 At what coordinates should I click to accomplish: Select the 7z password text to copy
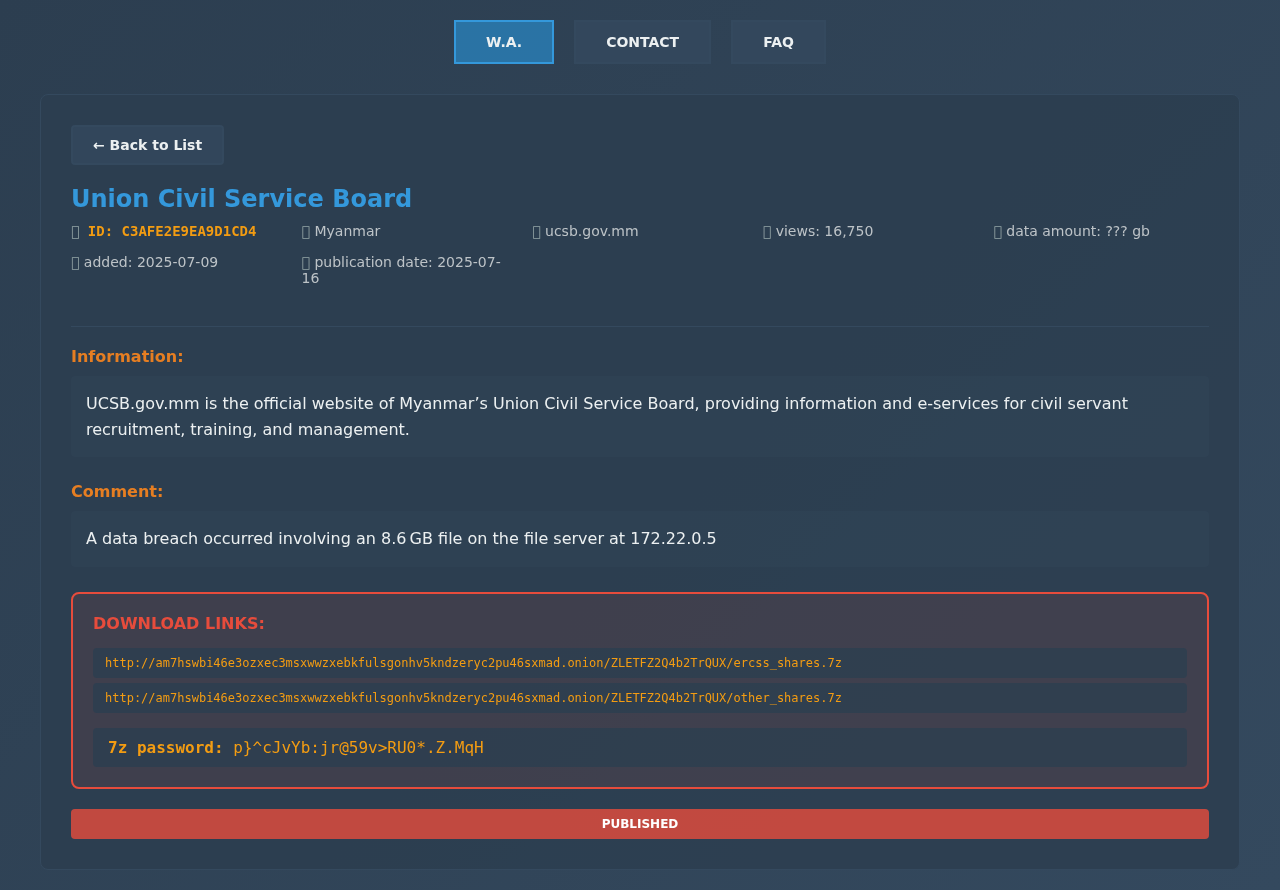pos(358,747)
